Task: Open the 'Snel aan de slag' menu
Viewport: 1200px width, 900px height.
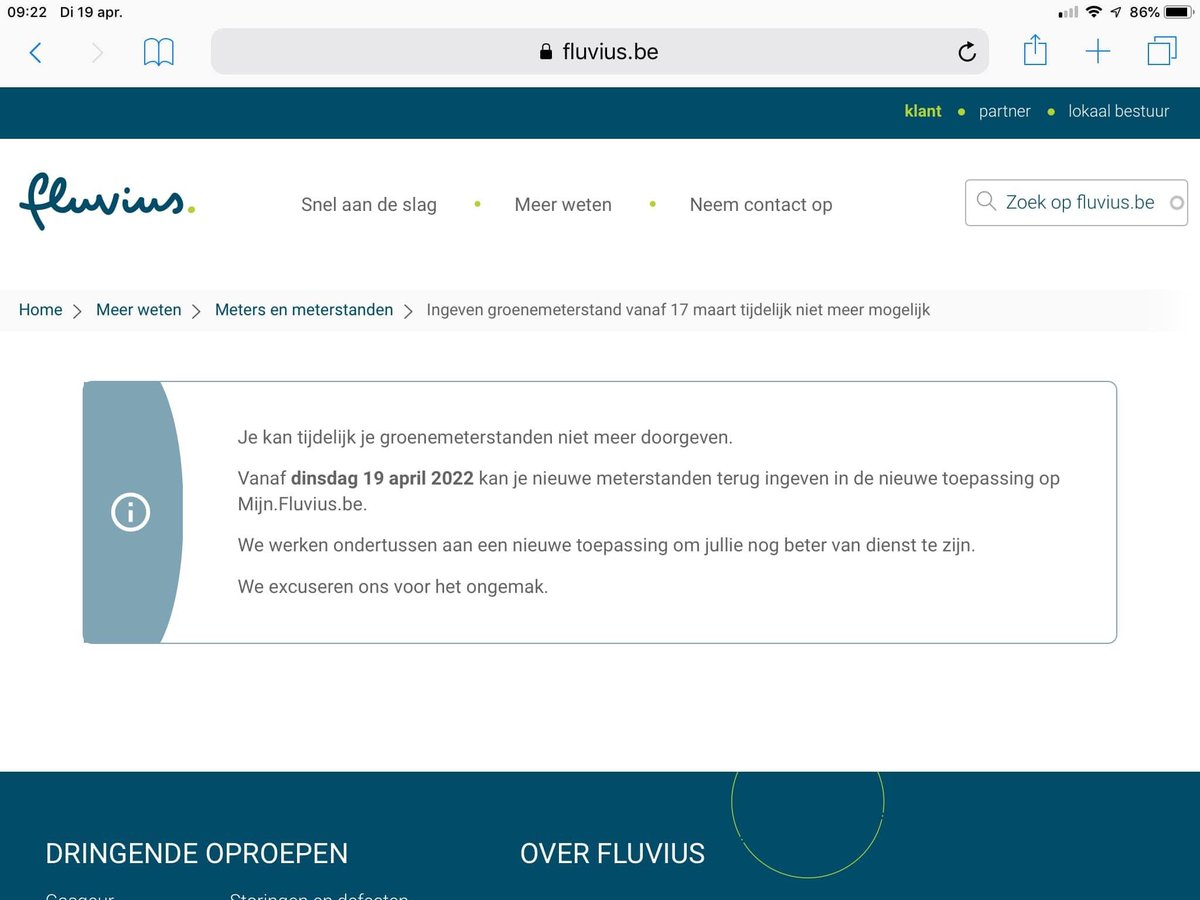Action: [x=369, y=205]
